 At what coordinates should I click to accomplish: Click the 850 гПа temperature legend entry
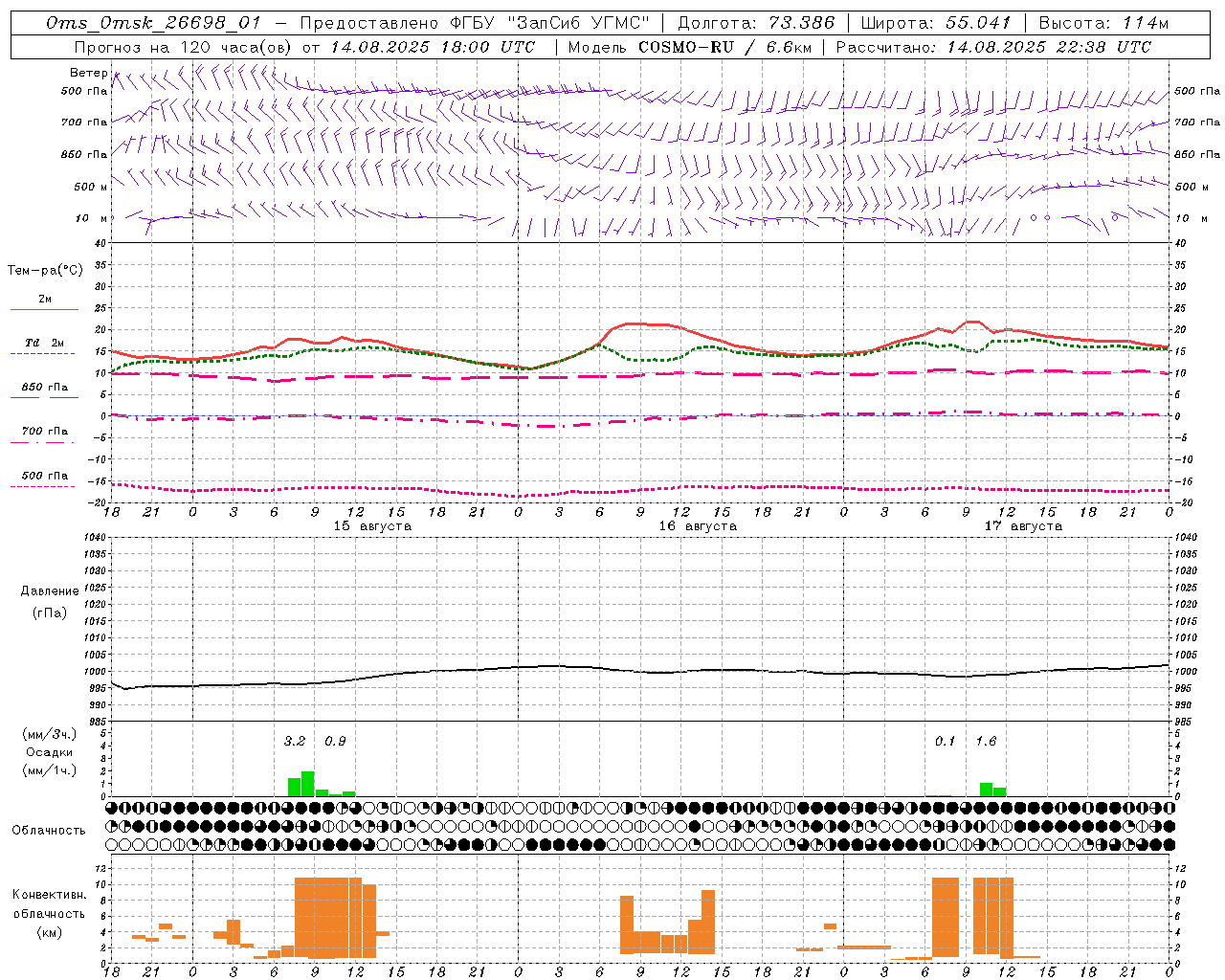point(45,388)
